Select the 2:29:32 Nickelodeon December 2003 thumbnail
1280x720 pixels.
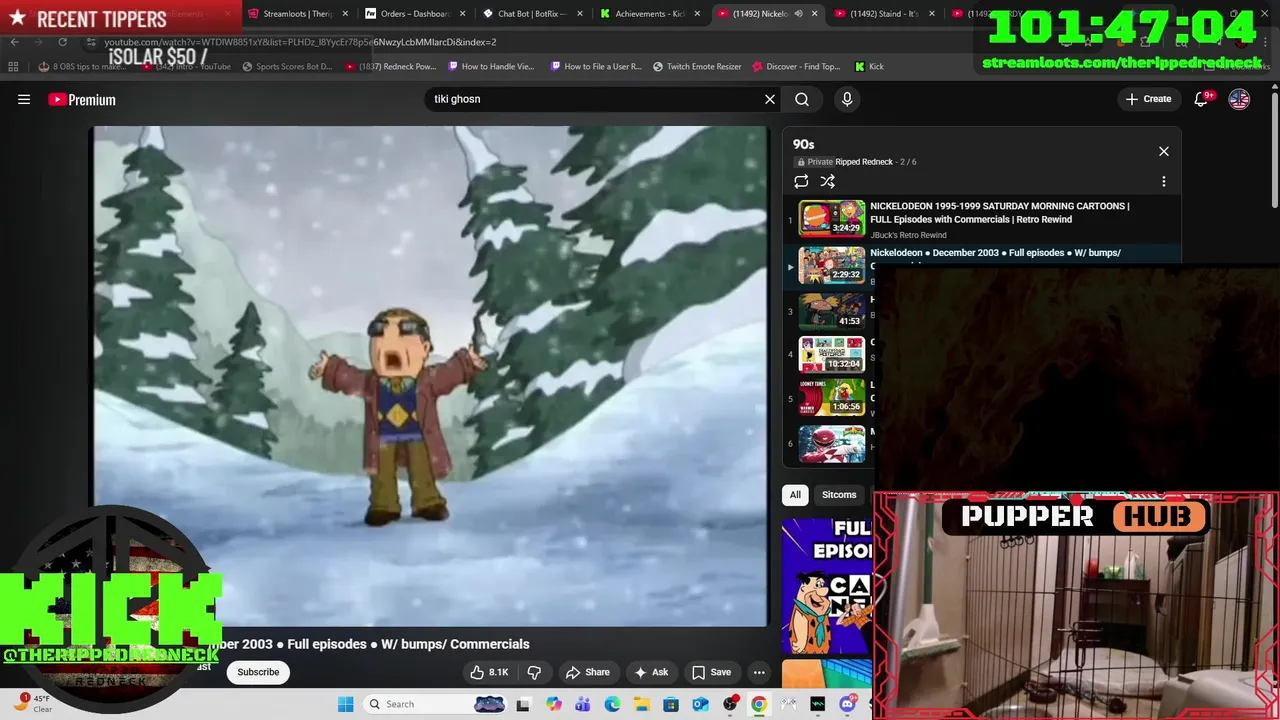pos(831,265)
